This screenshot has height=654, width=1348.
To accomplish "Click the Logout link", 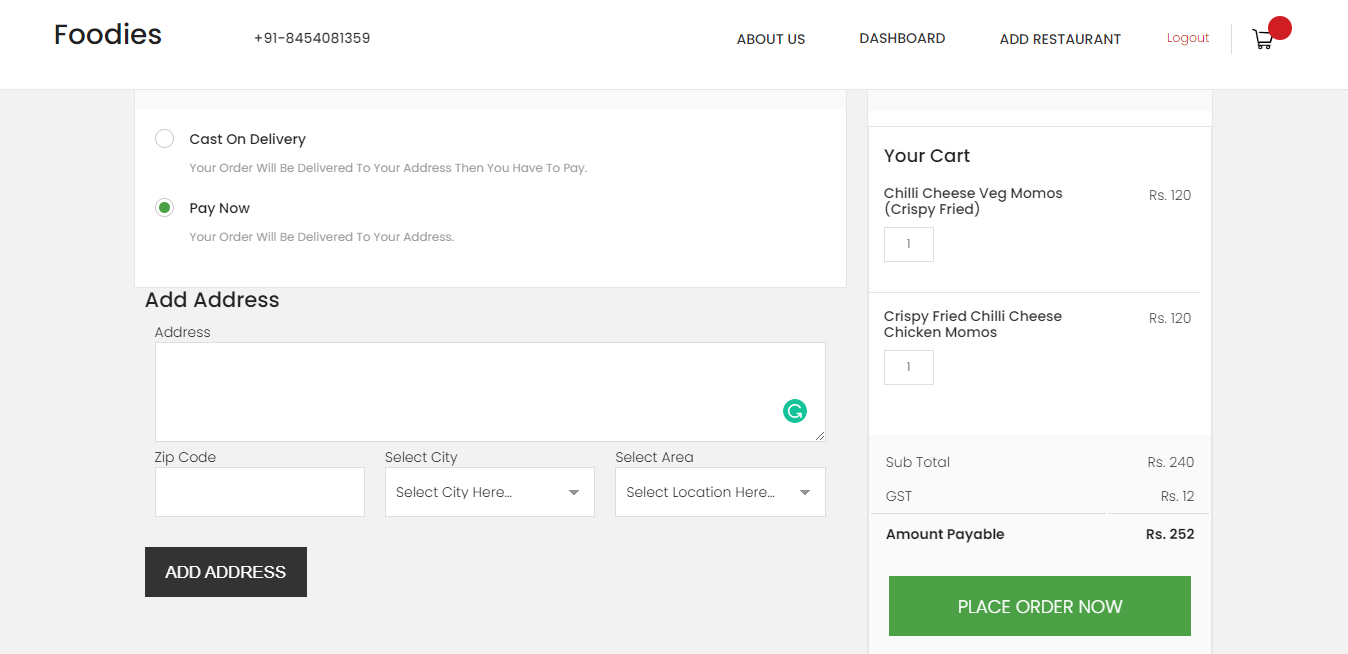I will [x=1188, y=38].
